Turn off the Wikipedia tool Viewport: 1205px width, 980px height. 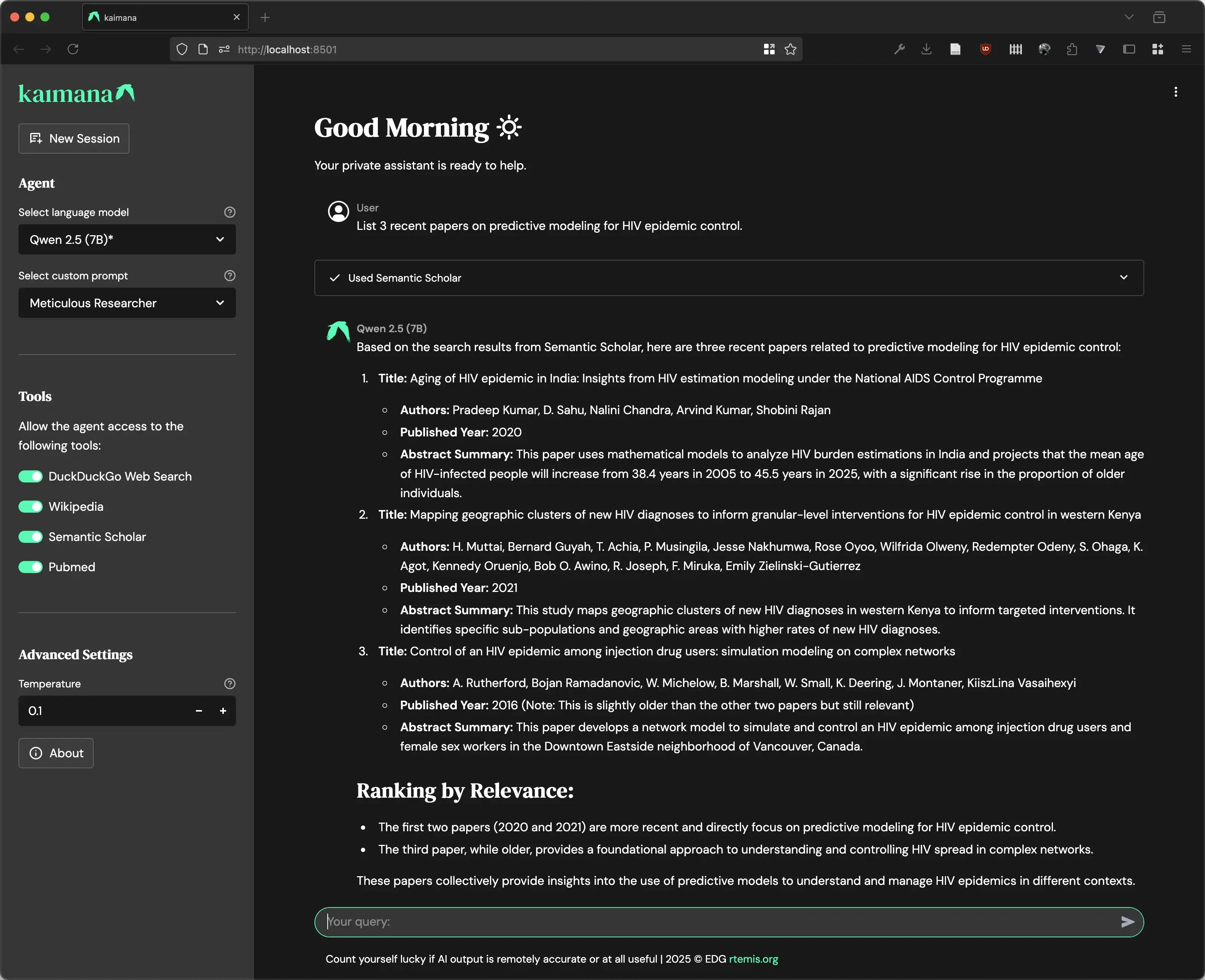pyautogui.click(x=31, y=506)
